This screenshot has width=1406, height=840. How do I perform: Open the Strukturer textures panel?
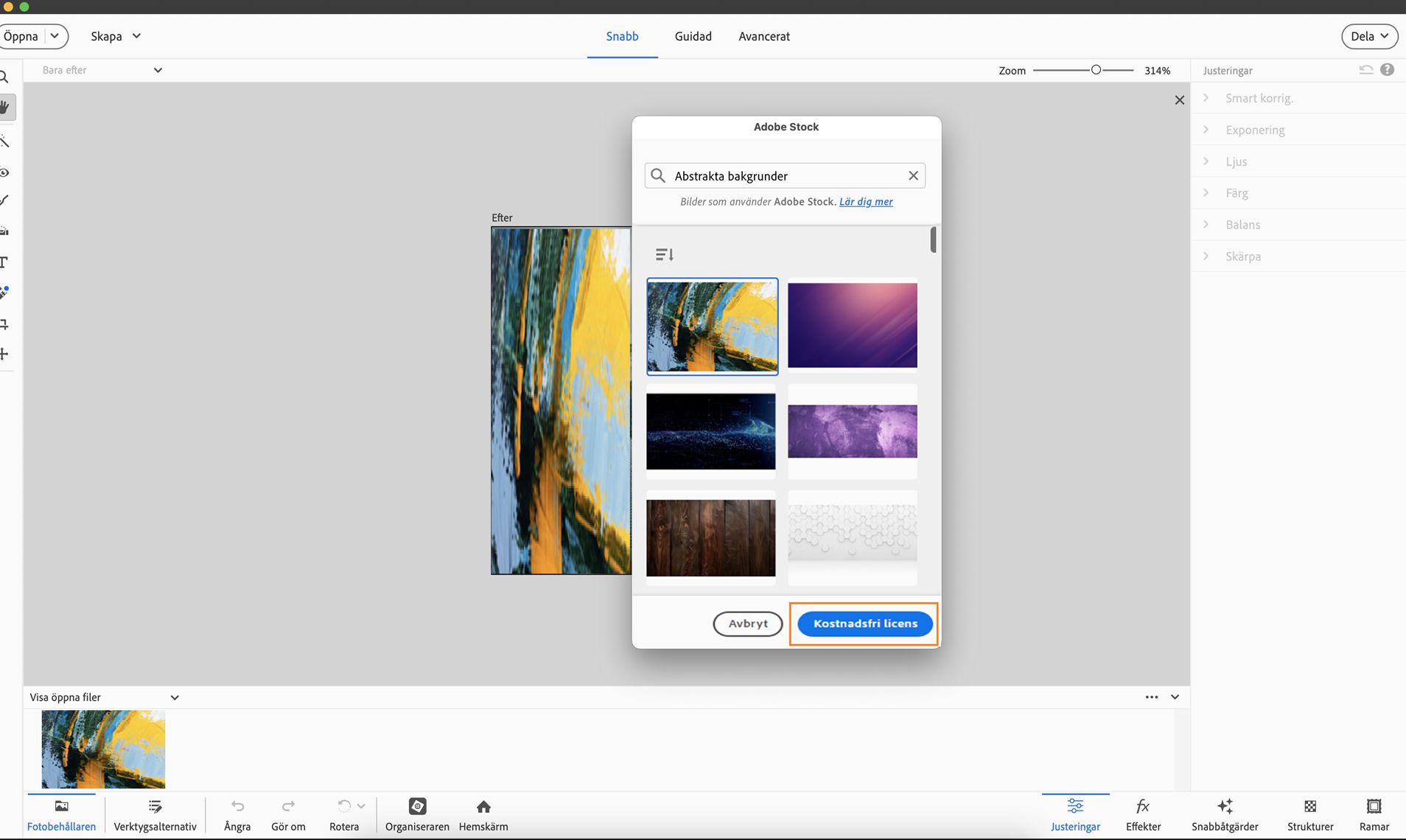[1310, 807]
